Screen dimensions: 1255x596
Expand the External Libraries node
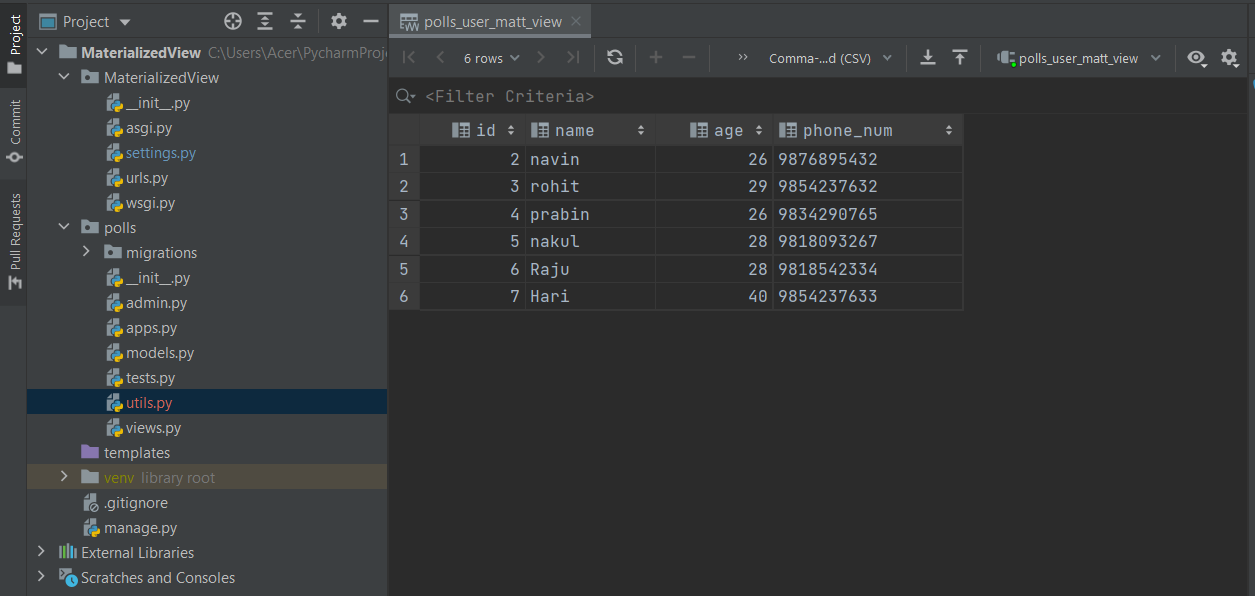41,552
